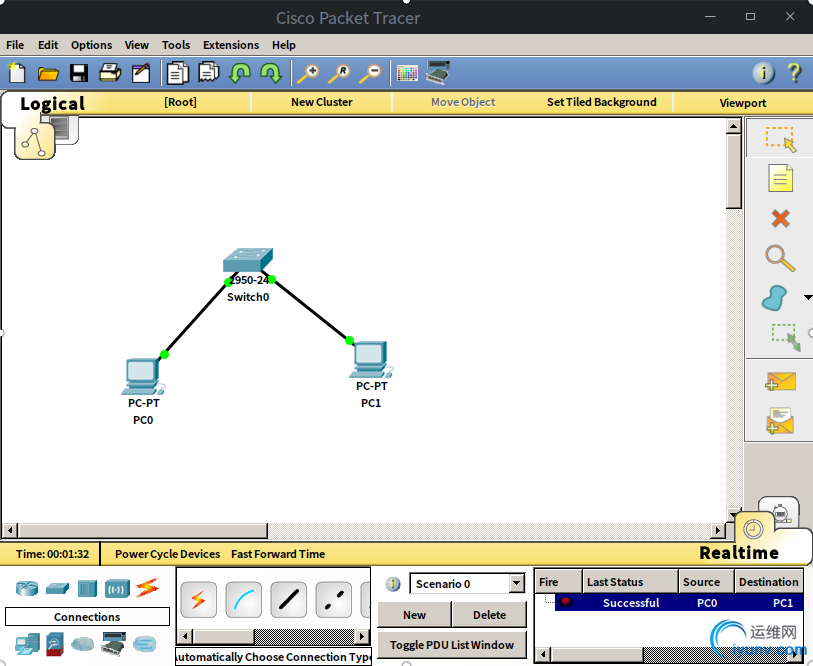The image size is (813, 666).
Task: Select the Custom Made Devices category
Action: [x=114, y=644]
